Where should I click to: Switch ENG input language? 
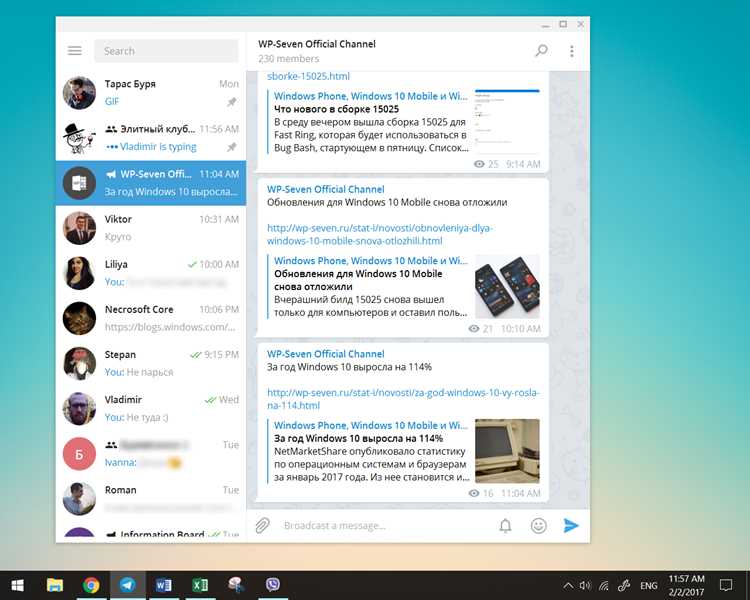649,586
